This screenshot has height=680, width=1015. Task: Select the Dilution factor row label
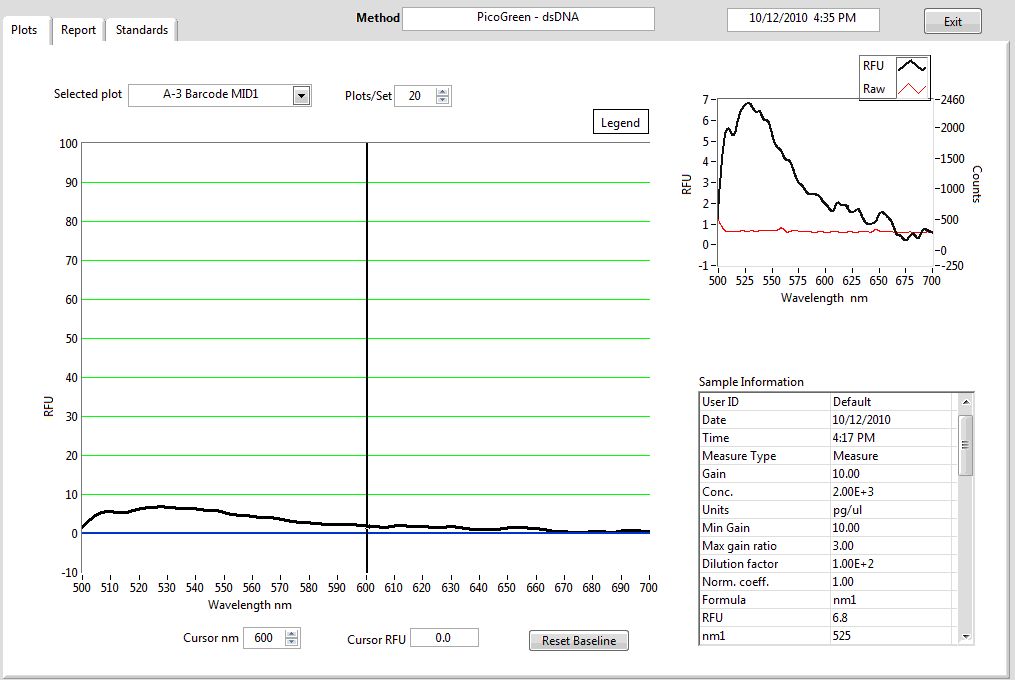point(740,564)
